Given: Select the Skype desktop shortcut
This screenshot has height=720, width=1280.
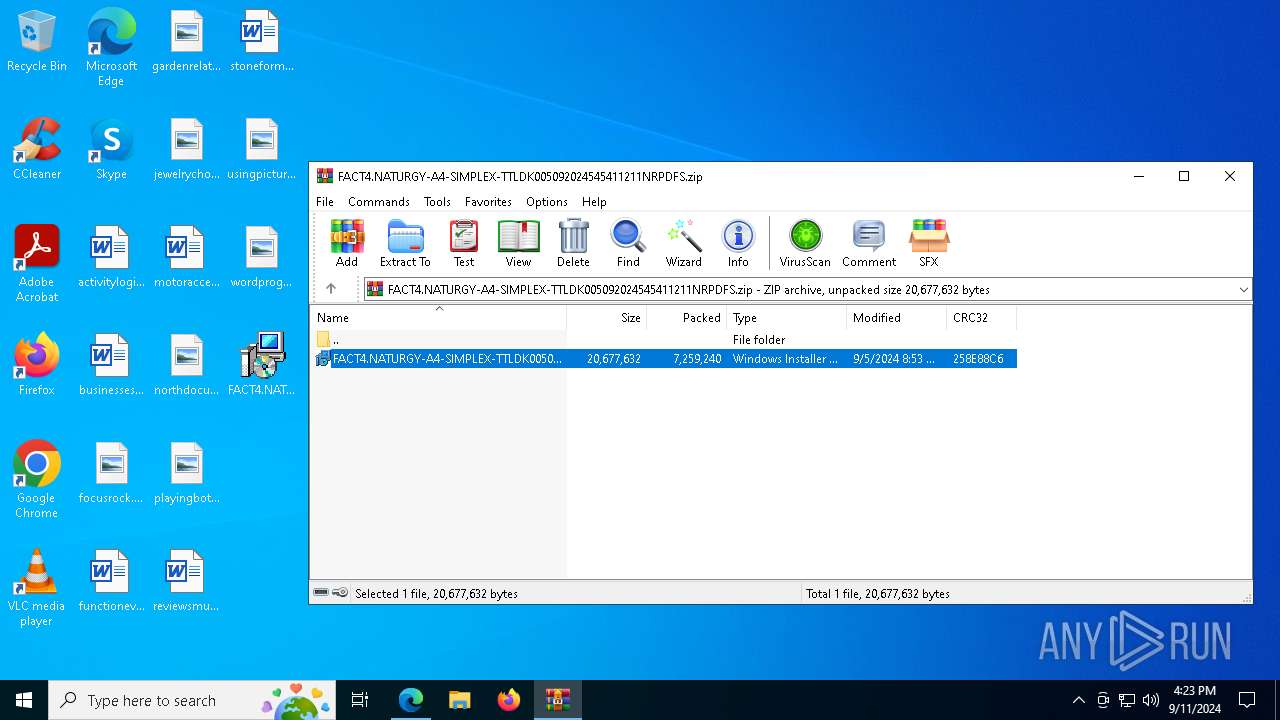Looking at the screenshot, I should pyautogui.click(x=111, y=149).
